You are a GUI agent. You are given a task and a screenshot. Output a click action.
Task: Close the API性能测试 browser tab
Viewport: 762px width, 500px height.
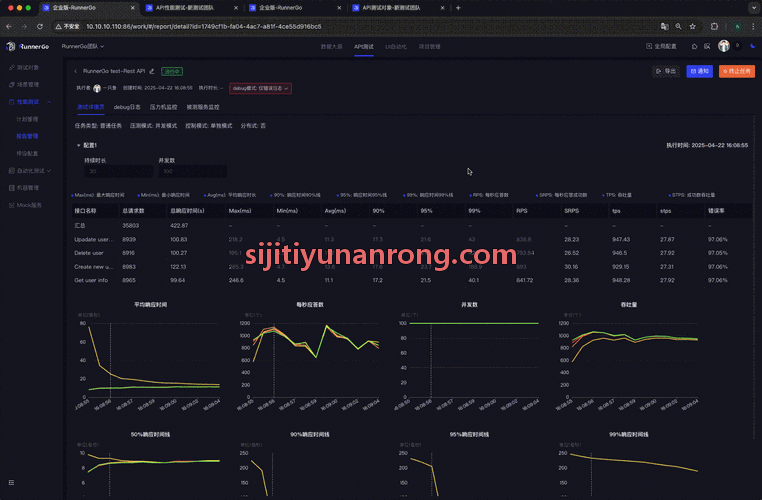point(236,8)
